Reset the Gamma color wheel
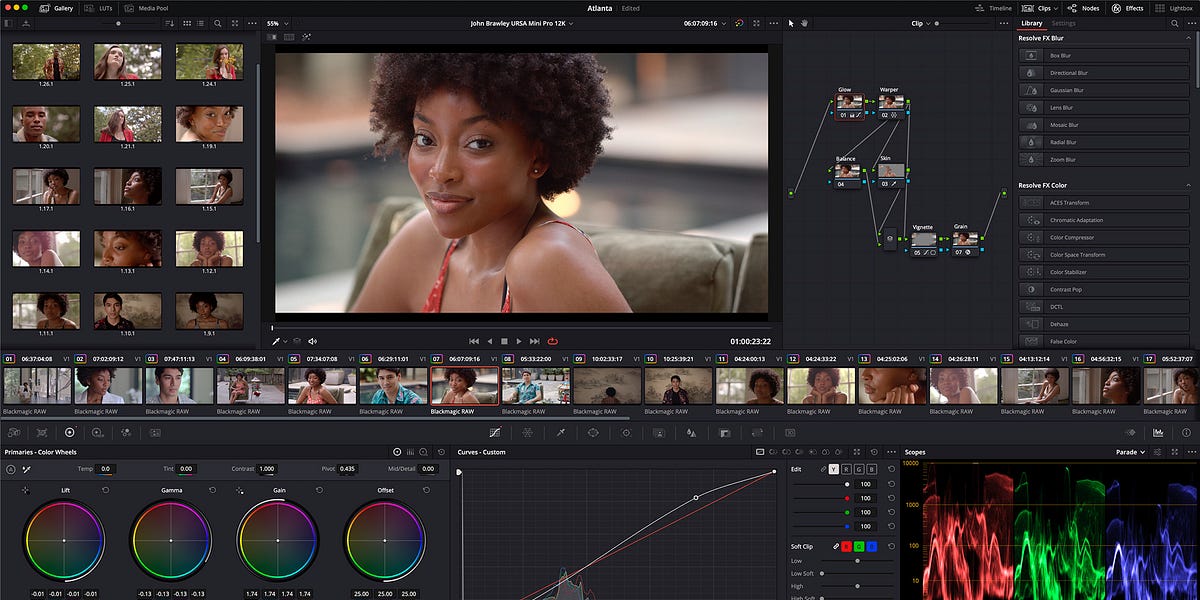 [213, 490]
